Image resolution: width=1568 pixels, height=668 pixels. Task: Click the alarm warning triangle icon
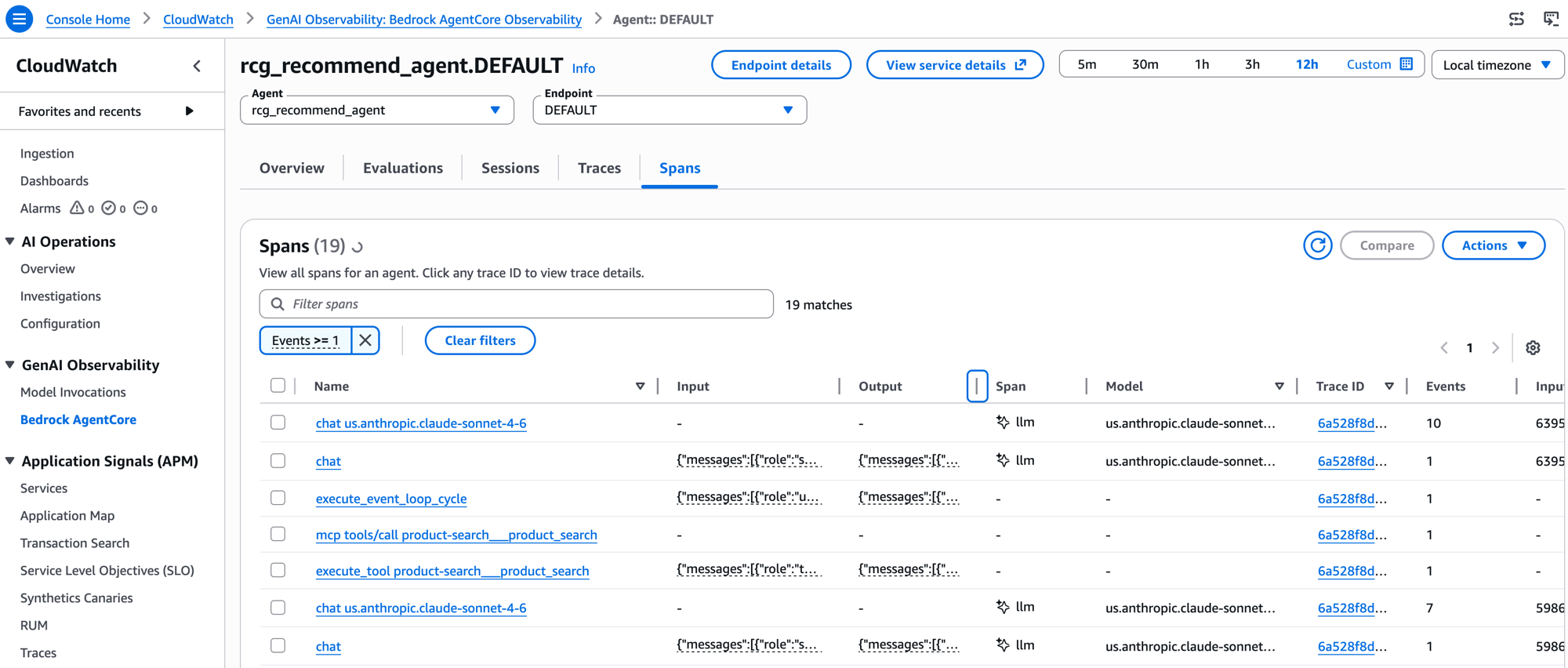tap(77, 208)
